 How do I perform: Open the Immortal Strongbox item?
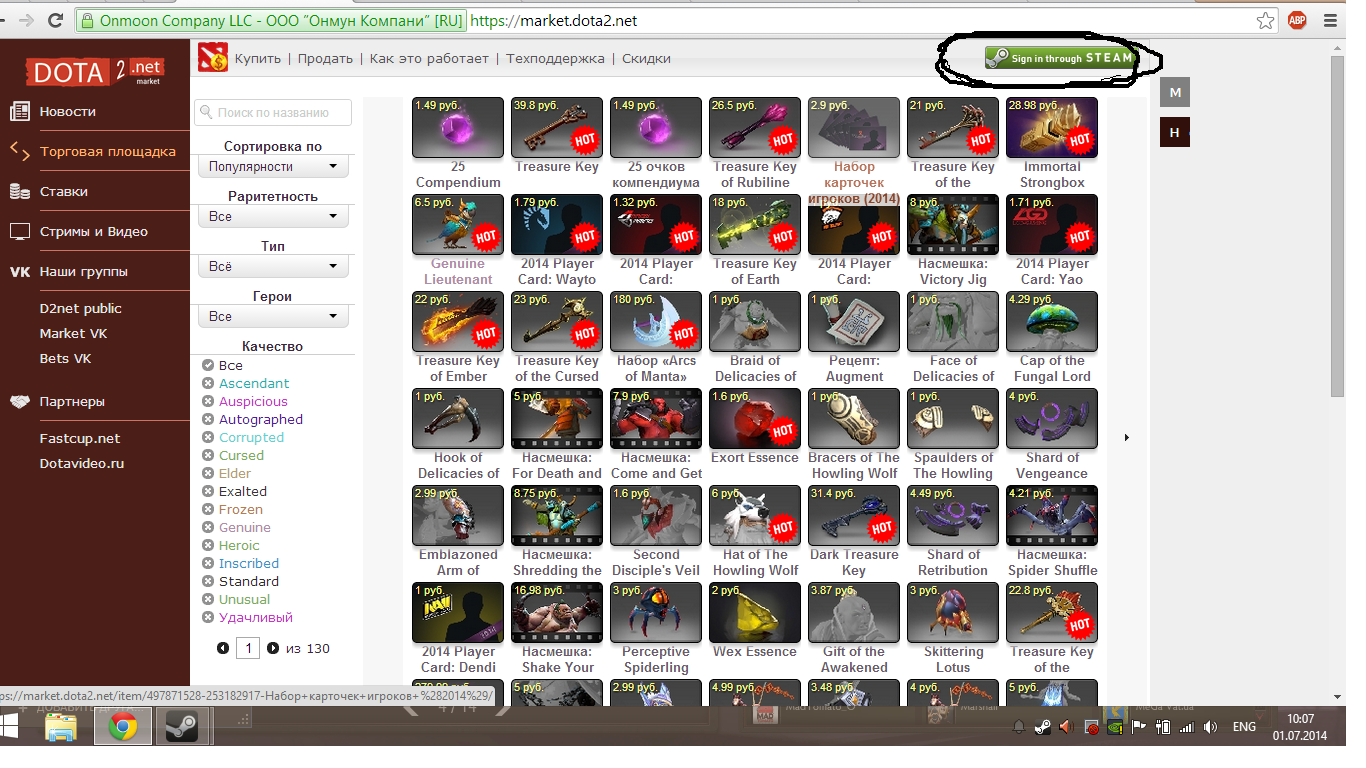click(x=1051, y=127)
